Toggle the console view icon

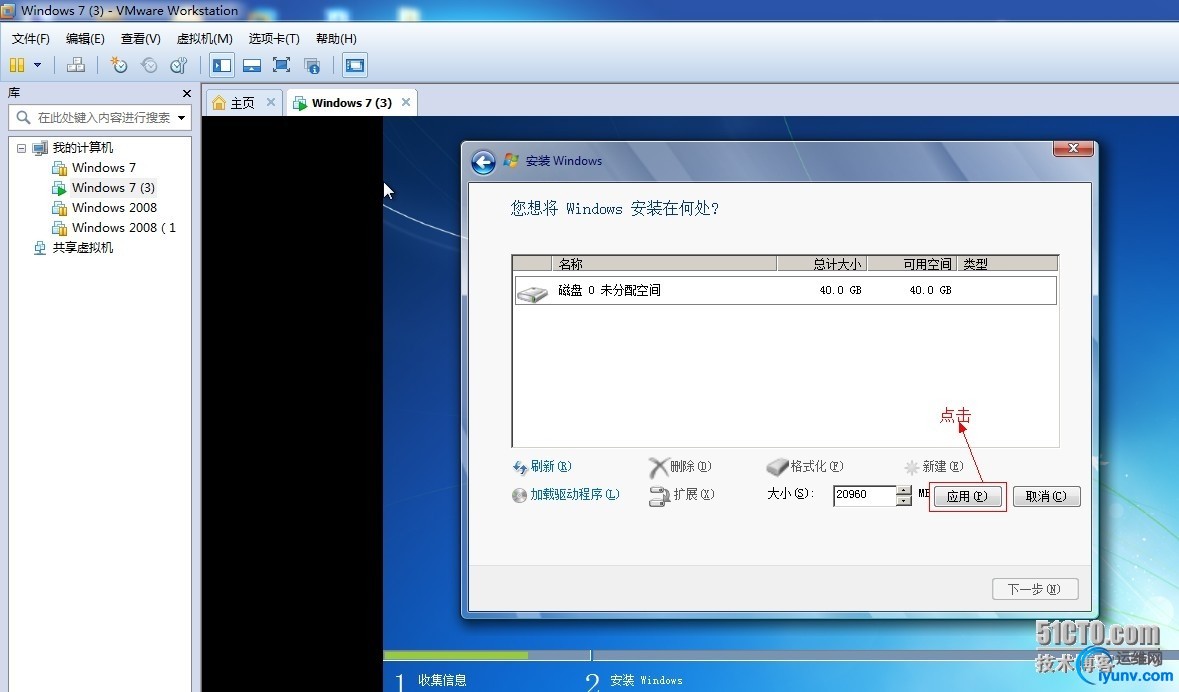(354, 65)
